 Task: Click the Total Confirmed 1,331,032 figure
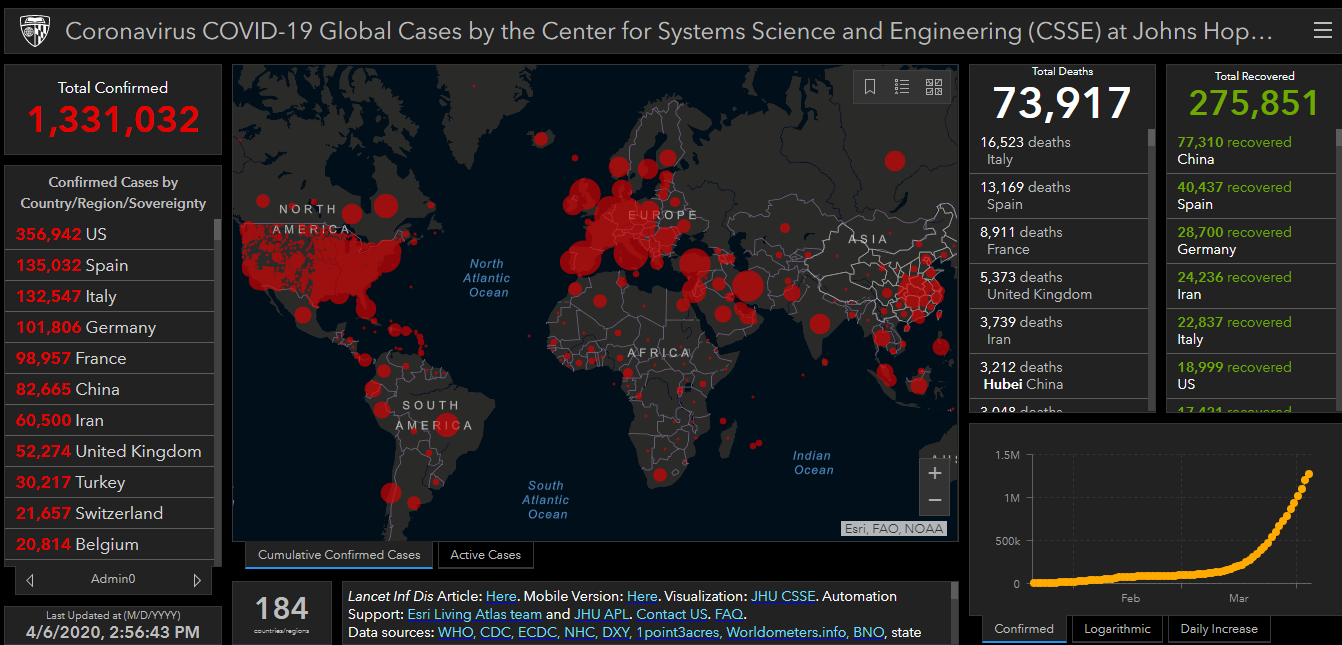click(x=113, y=120)
